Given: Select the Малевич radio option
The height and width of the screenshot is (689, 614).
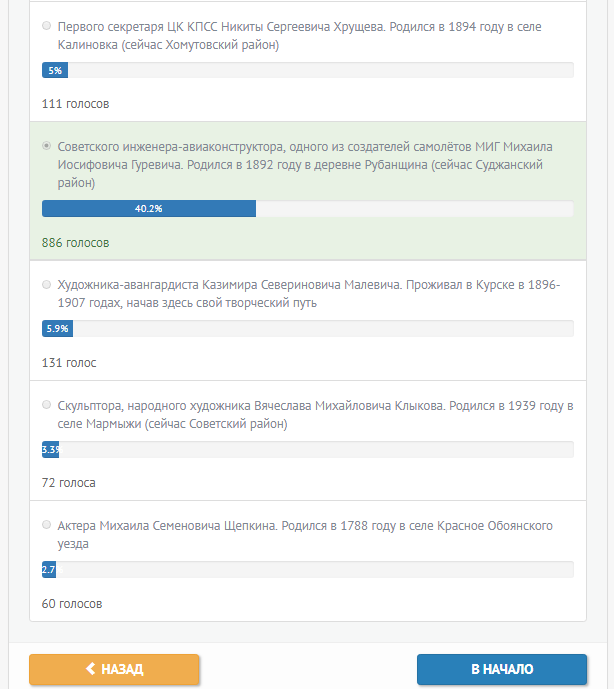Looking at the screenshot, I should [47, 285].
